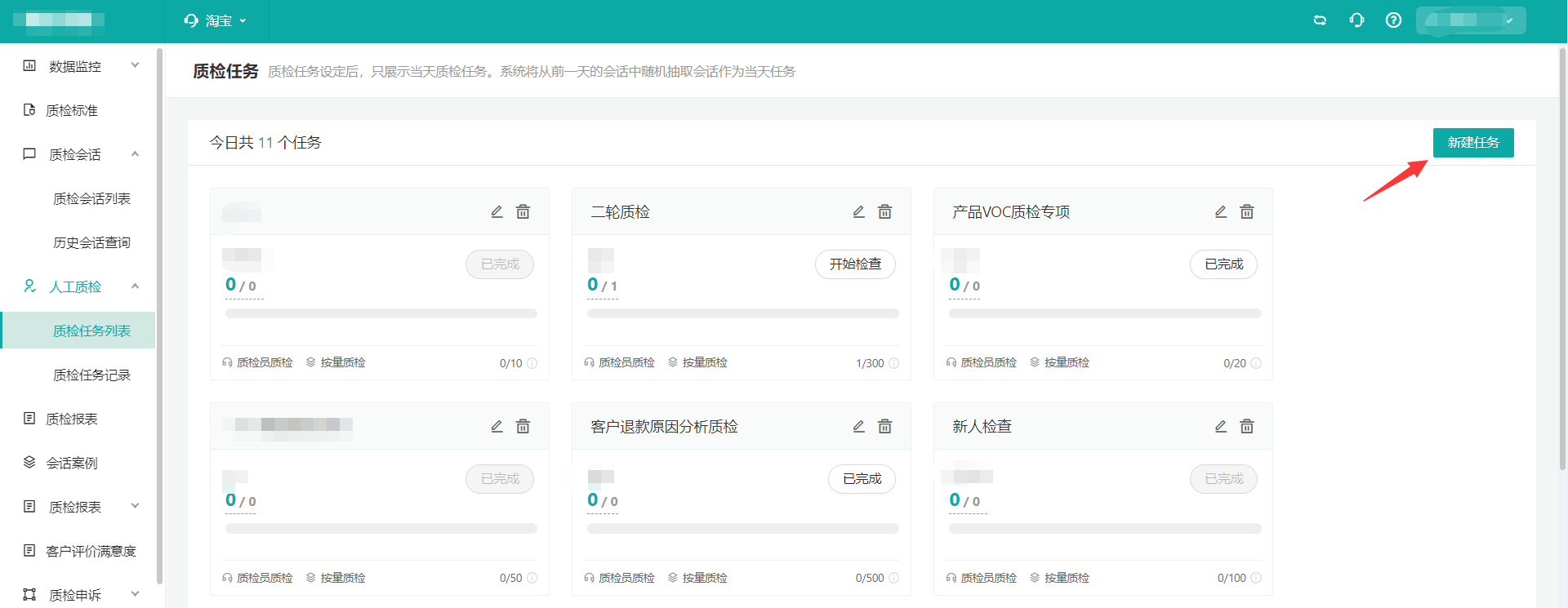Click the refresh/switch icon in the top bar
The width and height of the screenshot is (1568, 608).
pyautogui.click(x=1320, y=20)
